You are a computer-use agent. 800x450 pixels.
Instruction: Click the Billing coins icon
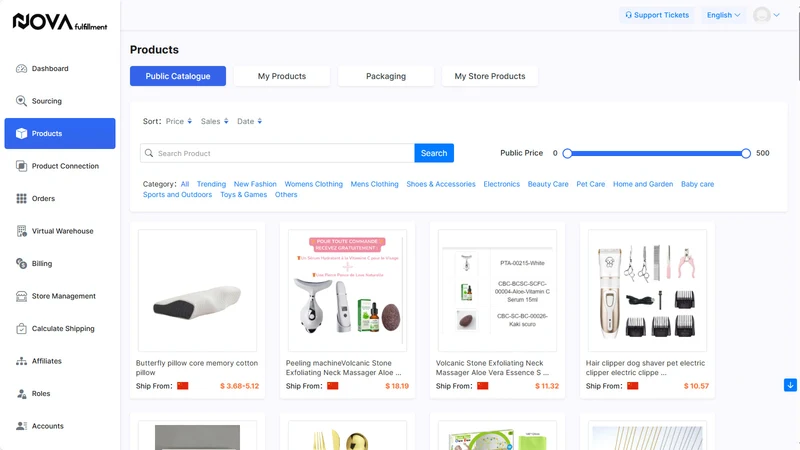(21, 263)
